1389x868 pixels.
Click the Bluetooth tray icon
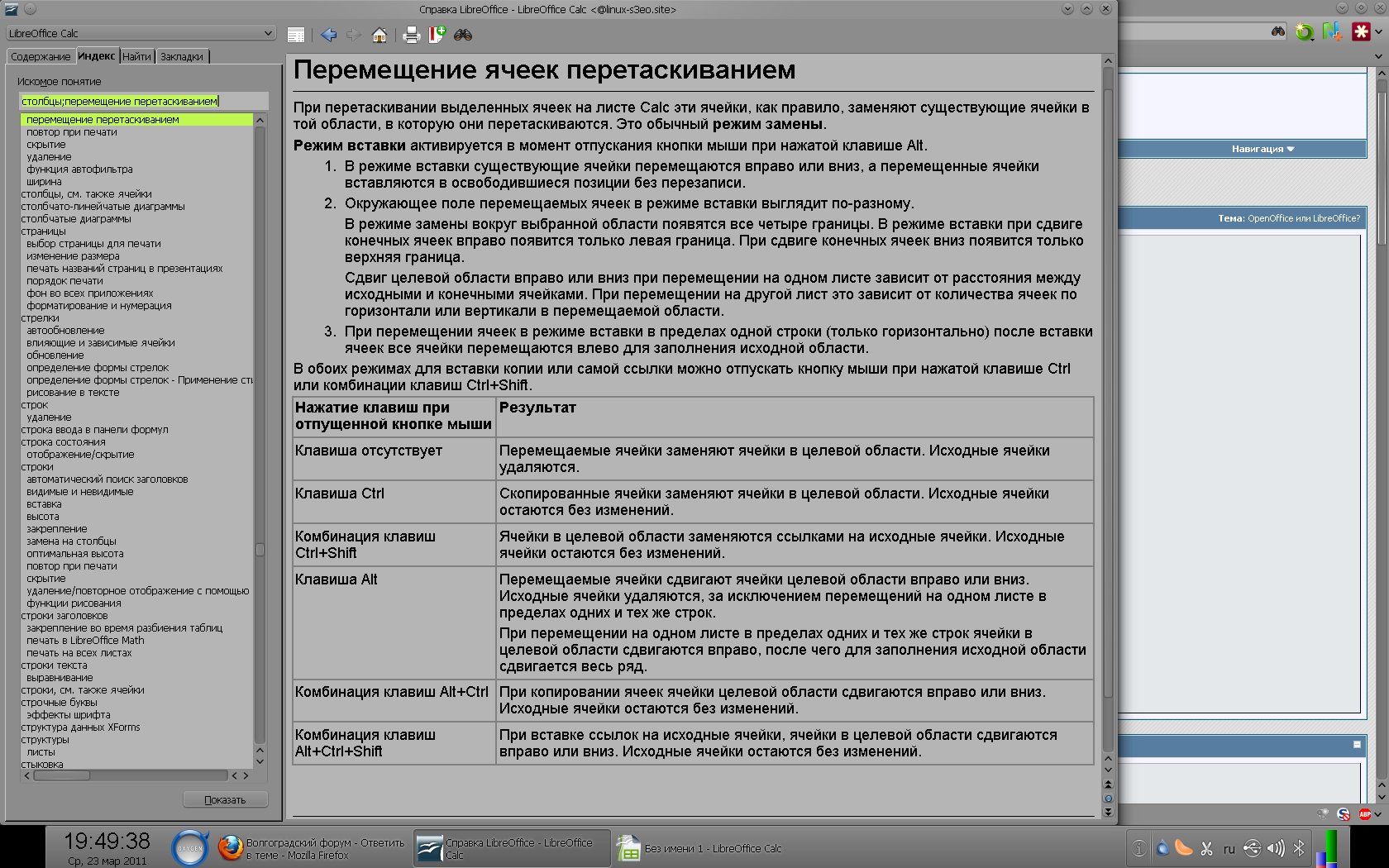coord(1298,848)
